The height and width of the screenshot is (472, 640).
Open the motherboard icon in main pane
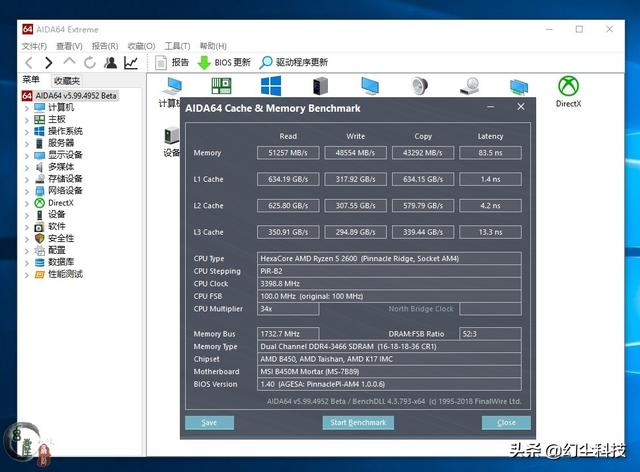pos(221,86)
